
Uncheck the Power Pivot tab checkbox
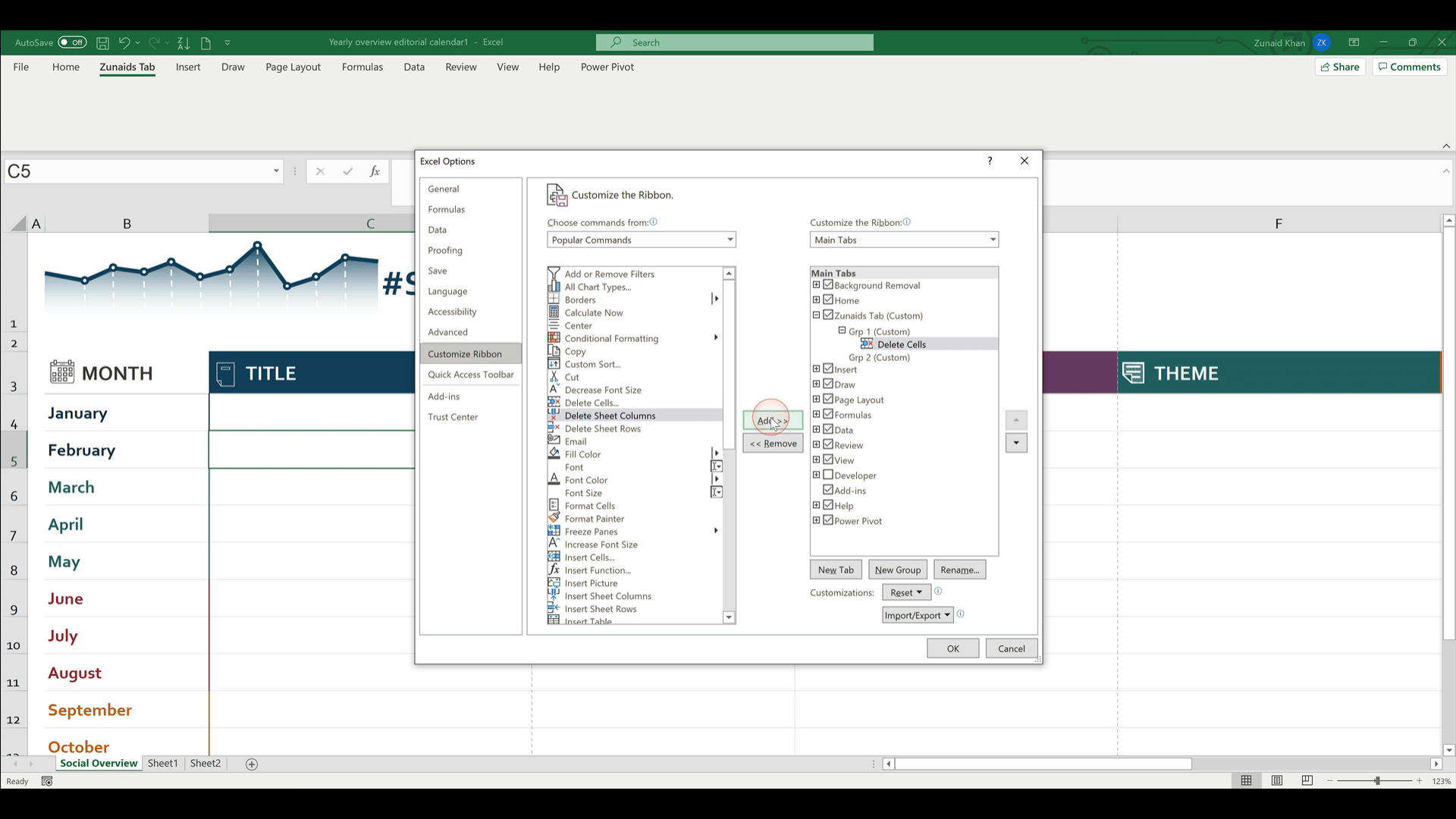pos(828,520)
